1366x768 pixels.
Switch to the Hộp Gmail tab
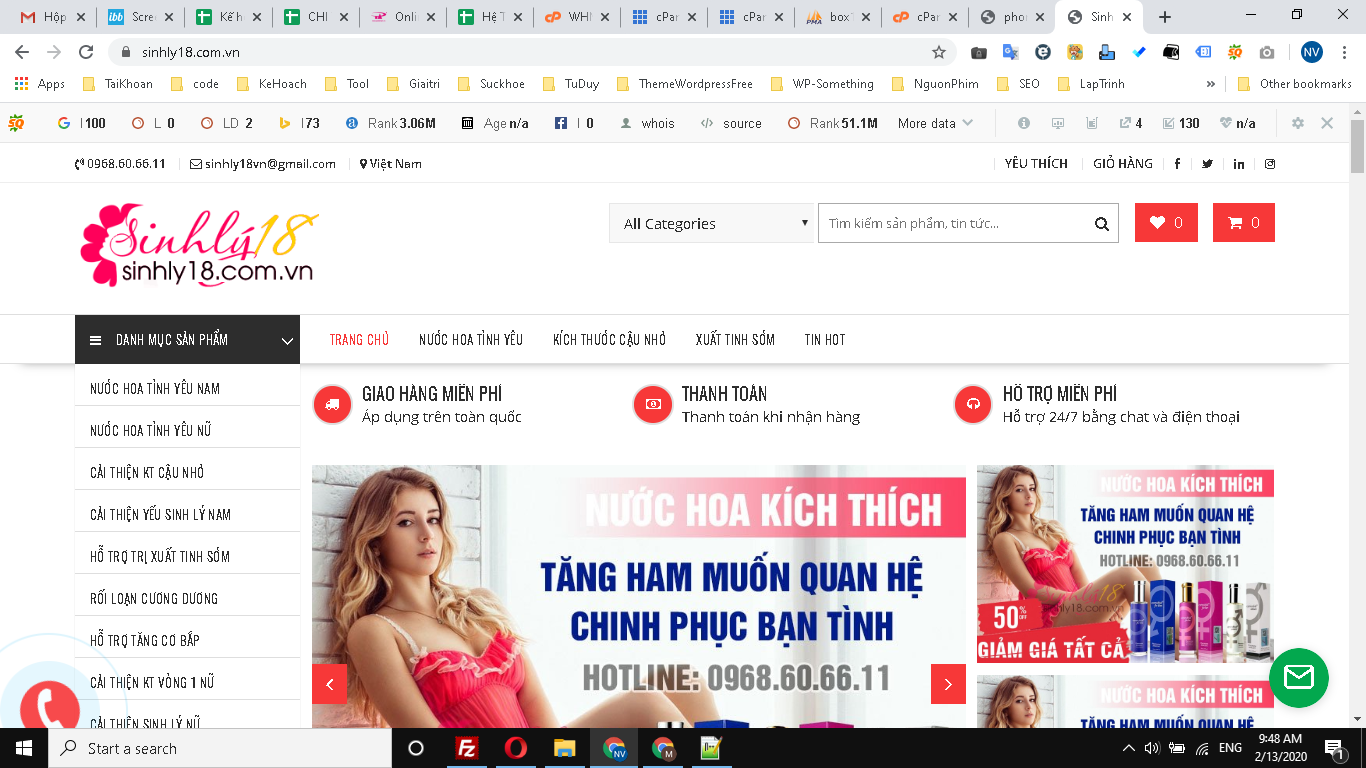coord(52,17)
